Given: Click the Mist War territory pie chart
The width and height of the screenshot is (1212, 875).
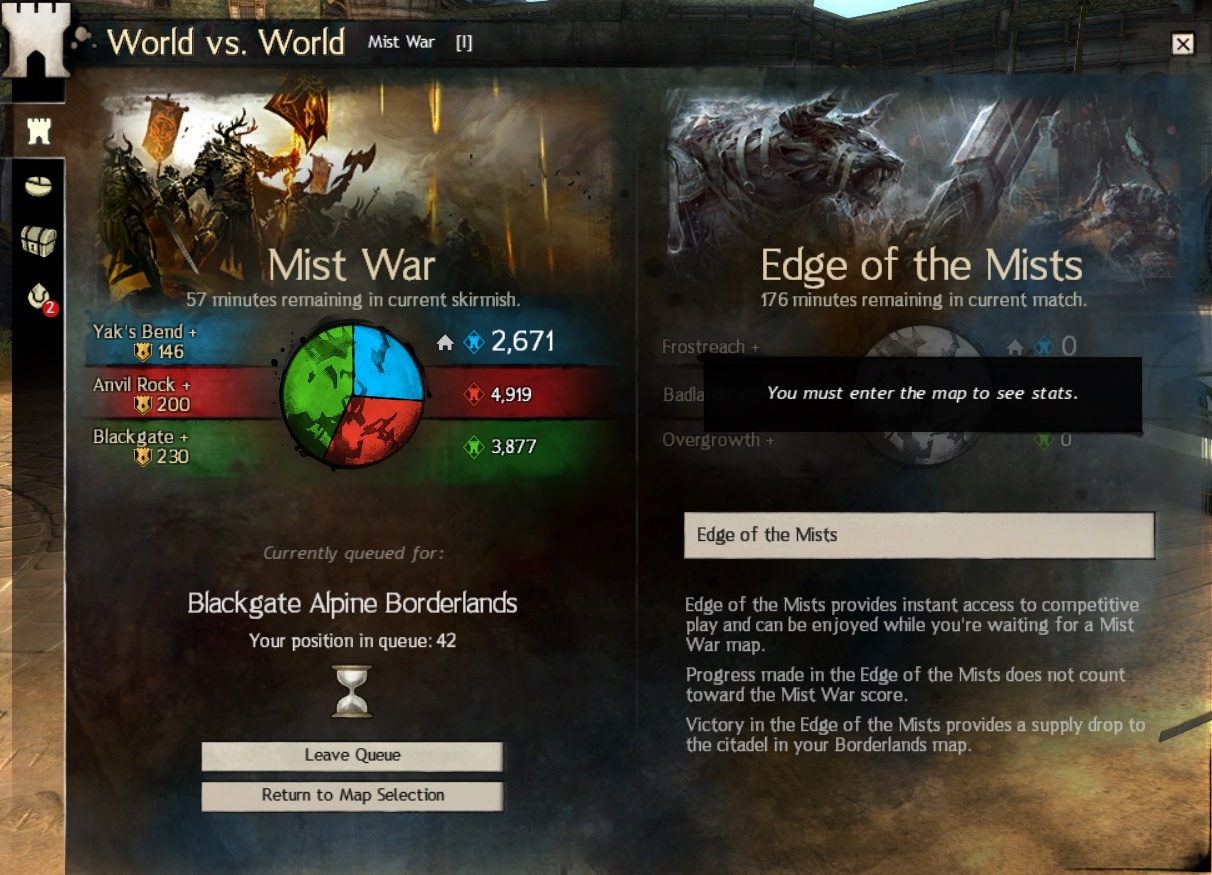Looking at the screenshot, I should tap(352, 395).
